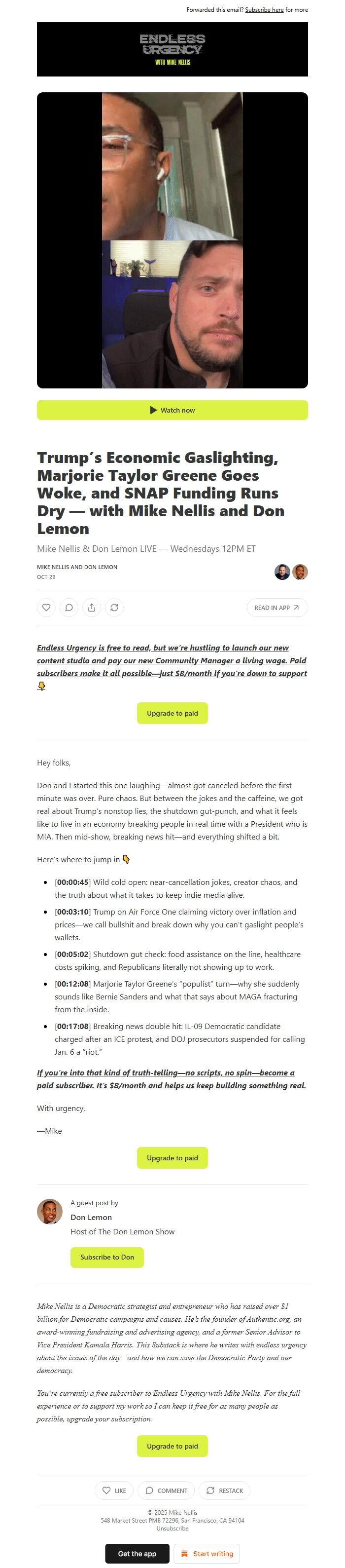The width and height of the screenshot is (345, 1568).
Task: Select the Start writing button
Action: point(207,1553)
